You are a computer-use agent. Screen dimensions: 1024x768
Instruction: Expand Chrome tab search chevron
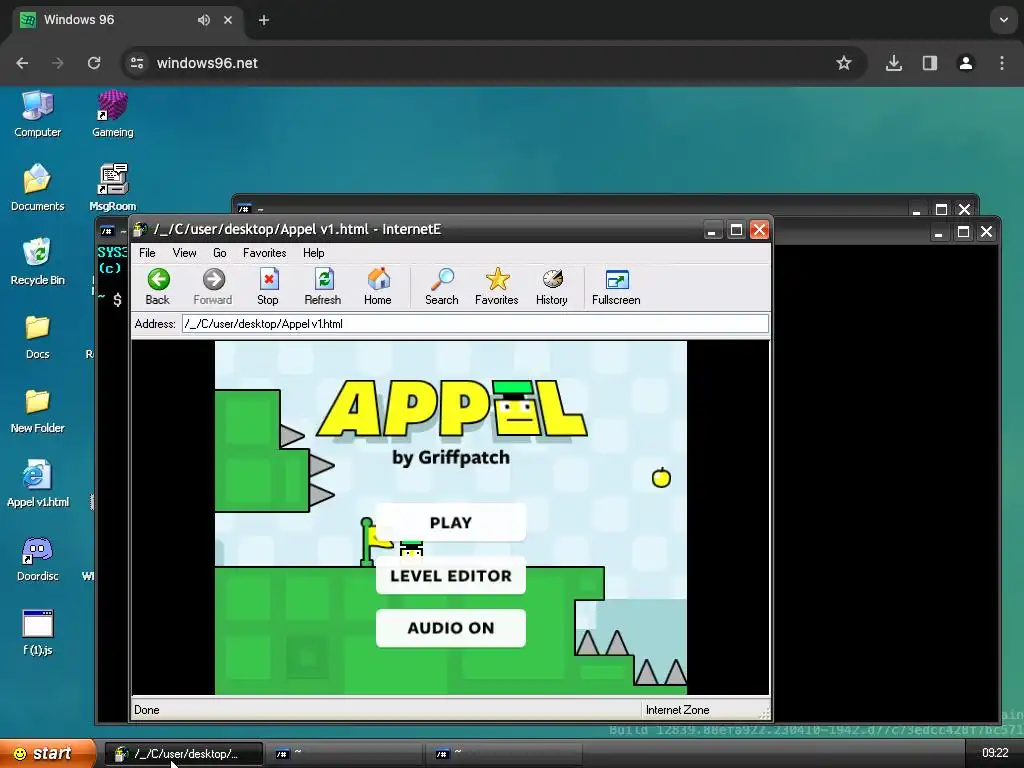click(x=1004, y=20)
